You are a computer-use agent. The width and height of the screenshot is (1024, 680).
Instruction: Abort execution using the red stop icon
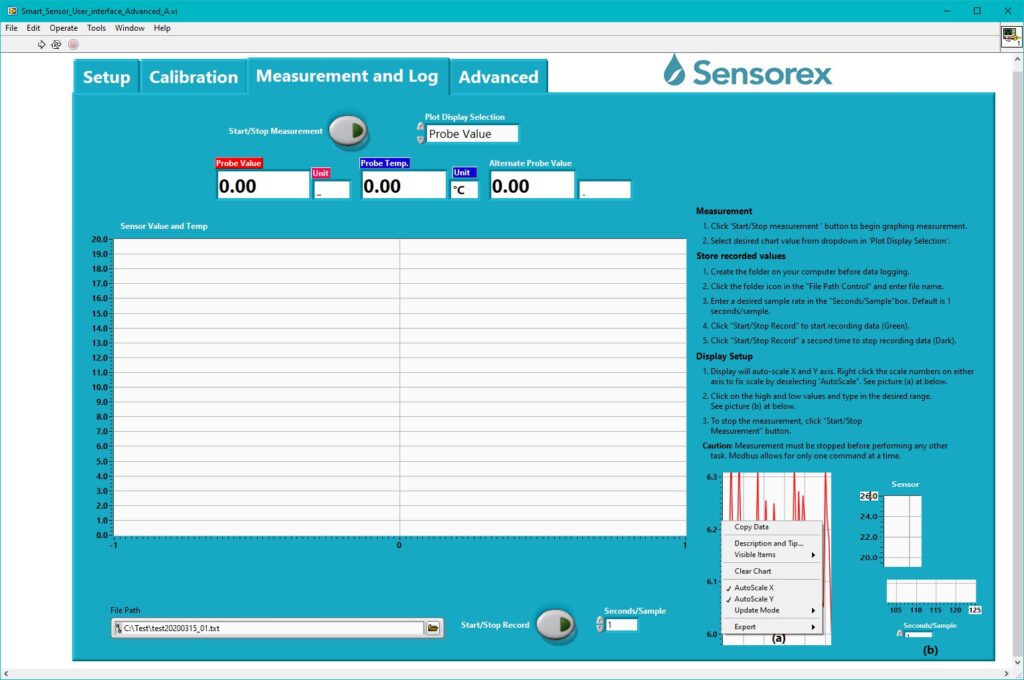(72, 44)
